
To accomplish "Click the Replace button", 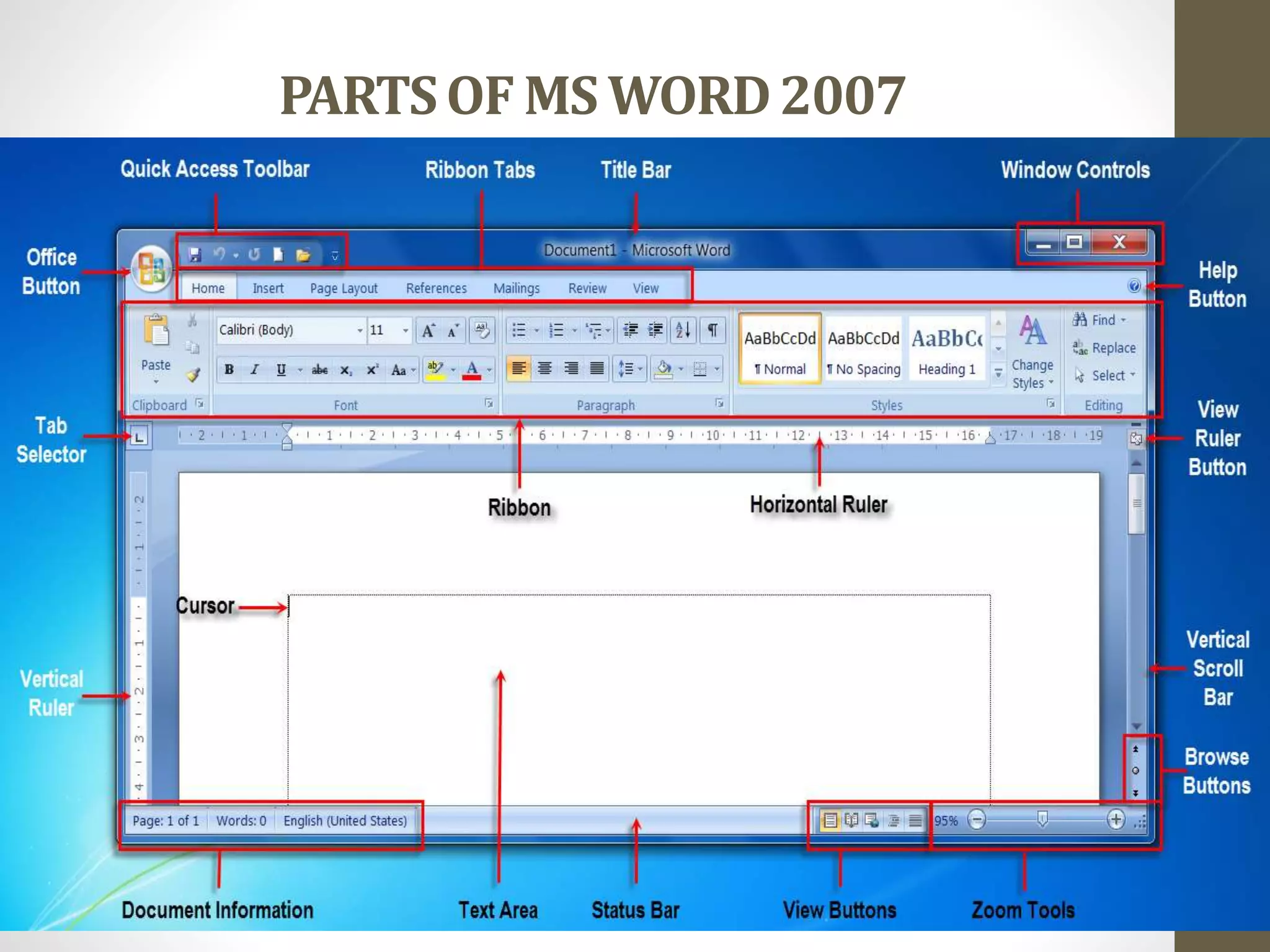I will click(x=1104, y=348).
